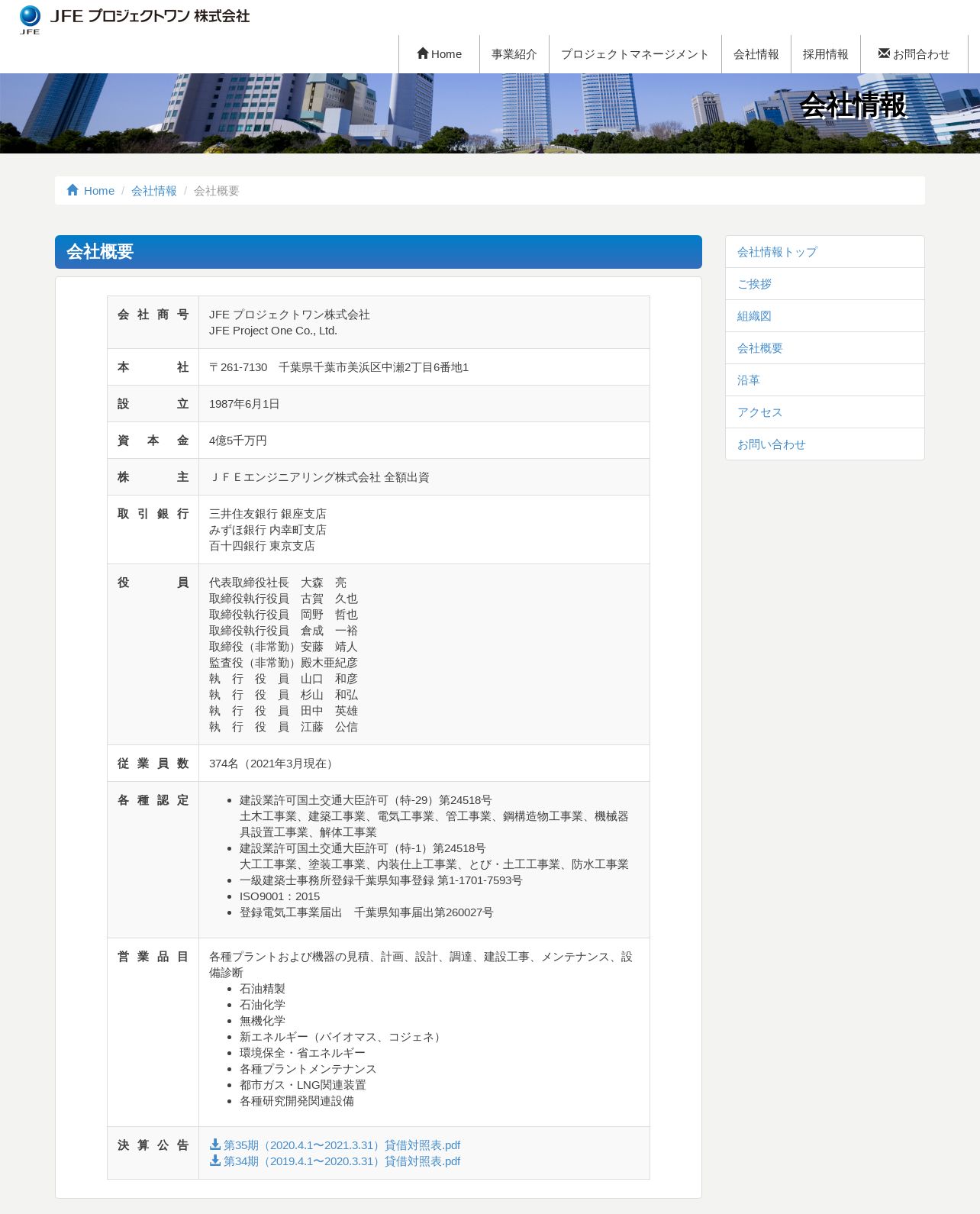This screenshot has width=980, height=1214.
Task: Click the 会社概要 blue section heading
Action: point(379,252)
